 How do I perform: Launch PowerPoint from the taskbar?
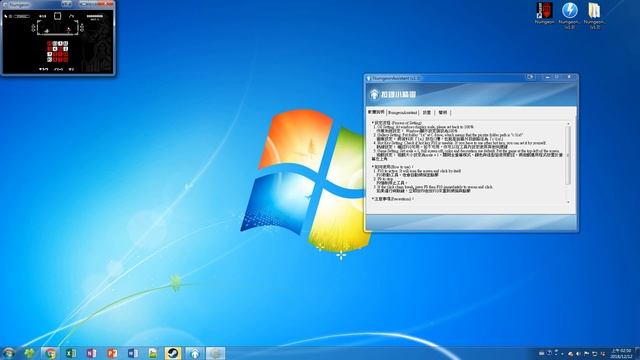tap(112, 353)
